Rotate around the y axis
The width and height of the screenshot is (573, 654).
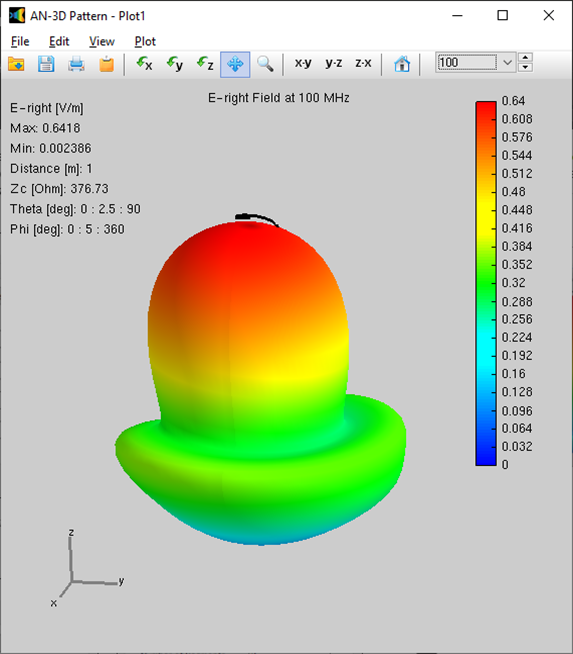tap(175, 64)
